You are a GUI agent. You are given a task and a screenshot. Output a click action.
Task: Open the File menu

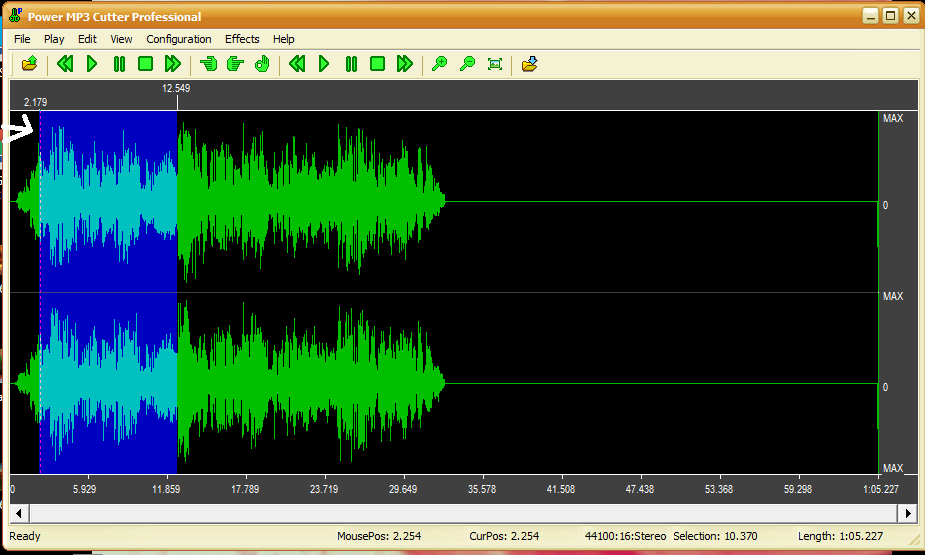22,39
